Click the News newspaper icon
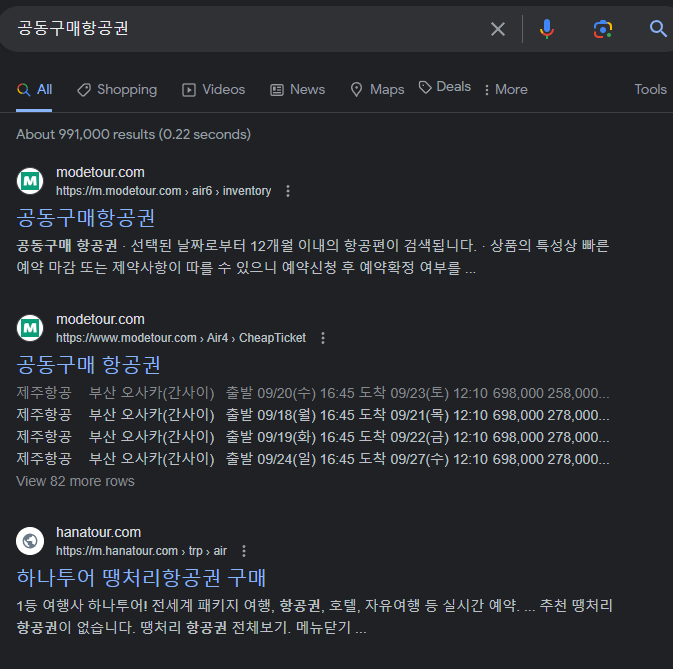This screenshot has height=669, width=673. pos(276,90)
